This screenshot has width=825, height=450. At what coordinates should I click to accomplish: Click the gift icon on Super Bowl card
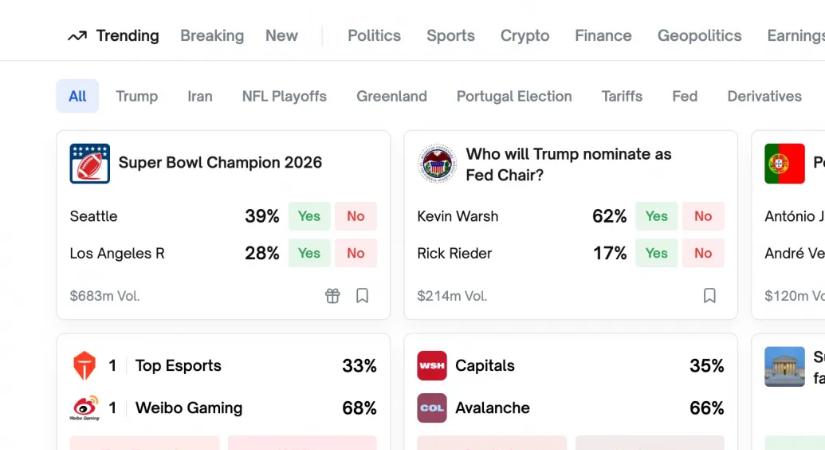[x=333, y=296]
